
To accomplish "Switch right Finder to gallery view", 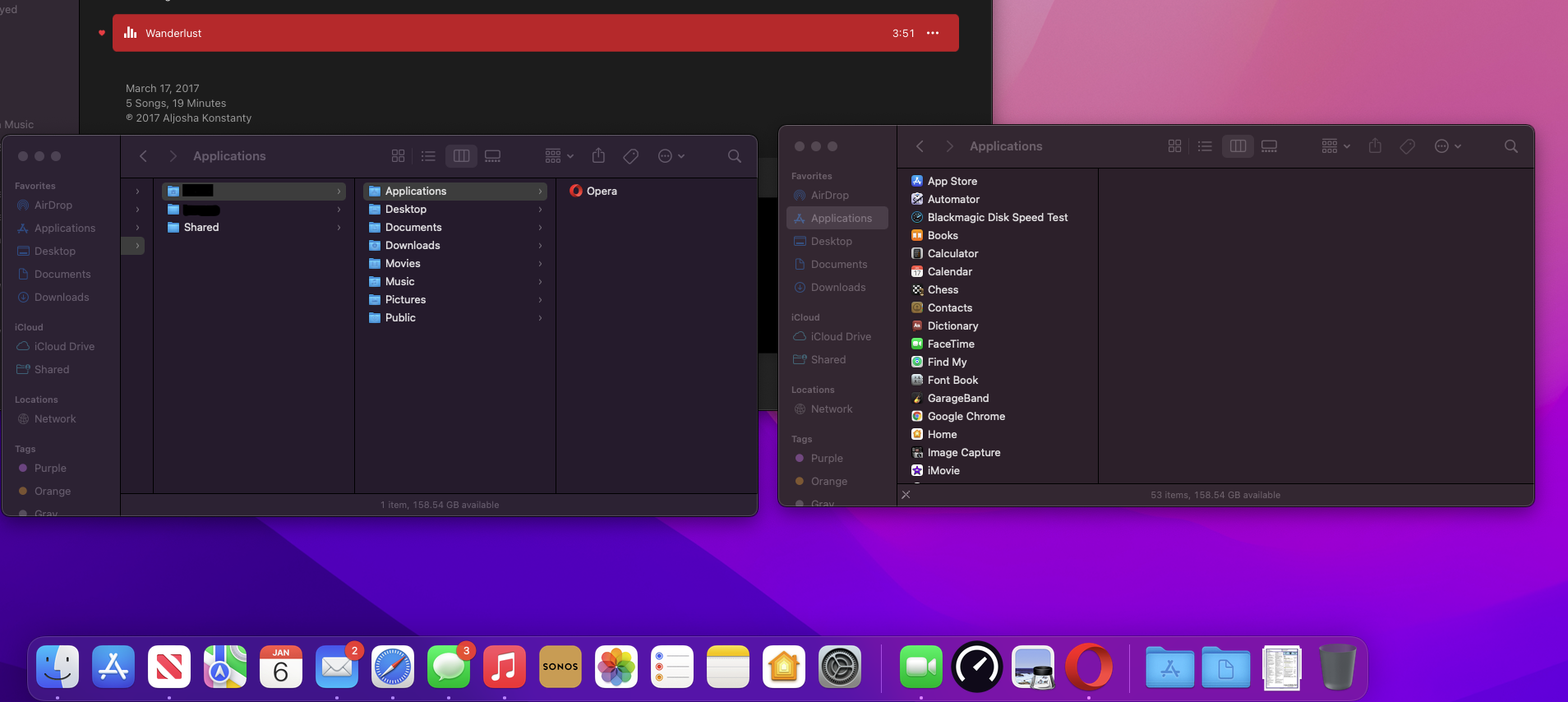I will tap(1269, 146).
